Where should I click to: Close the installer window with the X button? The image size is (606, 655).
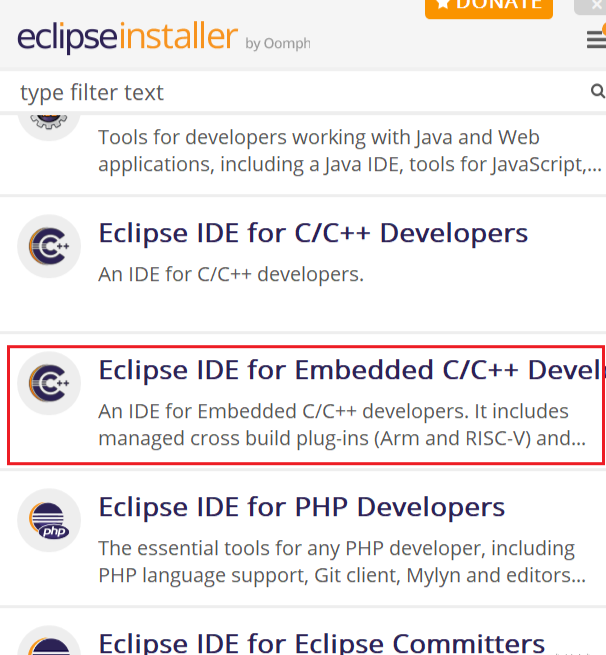596,5
